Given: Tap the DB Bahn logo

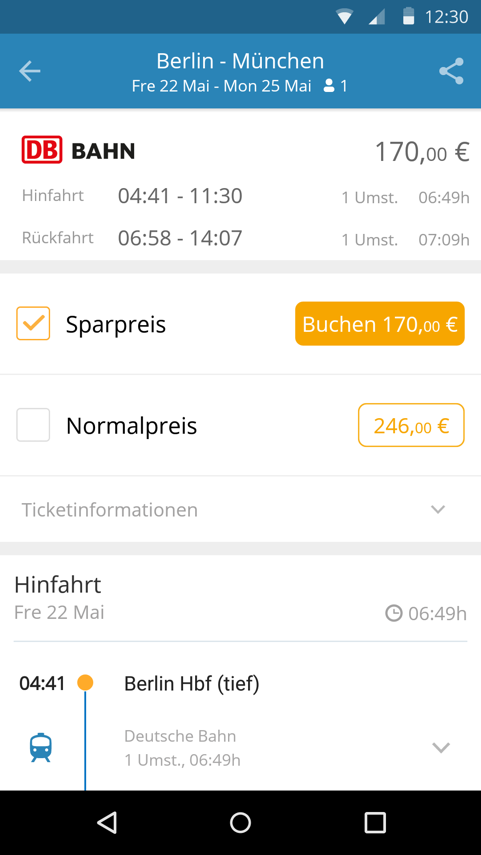Looking at the screenshot, I should pos(78,150).
